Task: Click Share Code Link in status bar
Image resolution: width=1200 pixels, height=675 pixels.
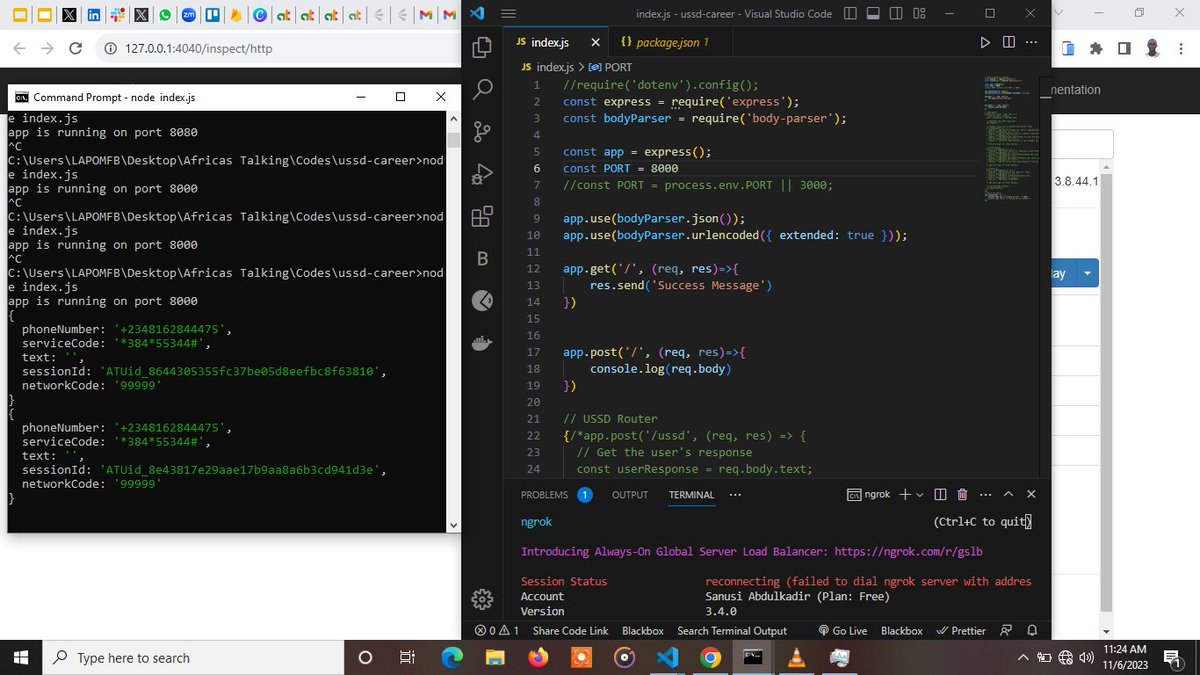Action: (x=570, y=631)
